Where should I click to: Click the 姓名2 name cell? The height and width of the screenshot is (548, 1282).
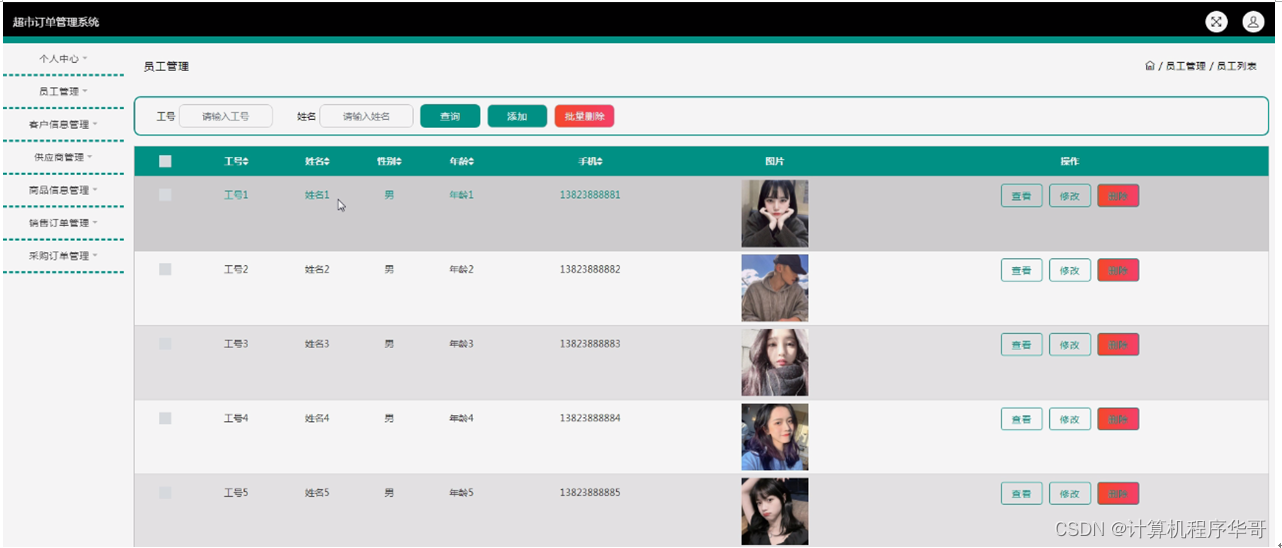click(x=317, y=269)
